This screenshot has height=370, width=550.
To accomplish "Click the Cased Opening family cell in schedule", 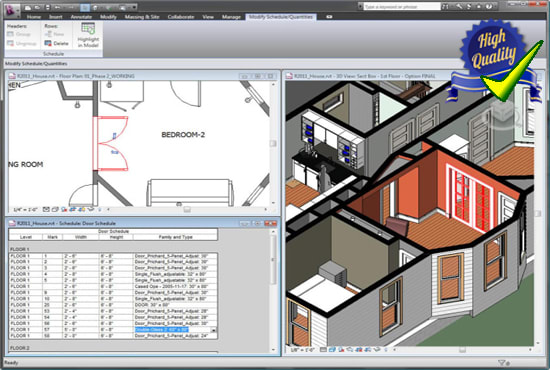I will 175,287.
